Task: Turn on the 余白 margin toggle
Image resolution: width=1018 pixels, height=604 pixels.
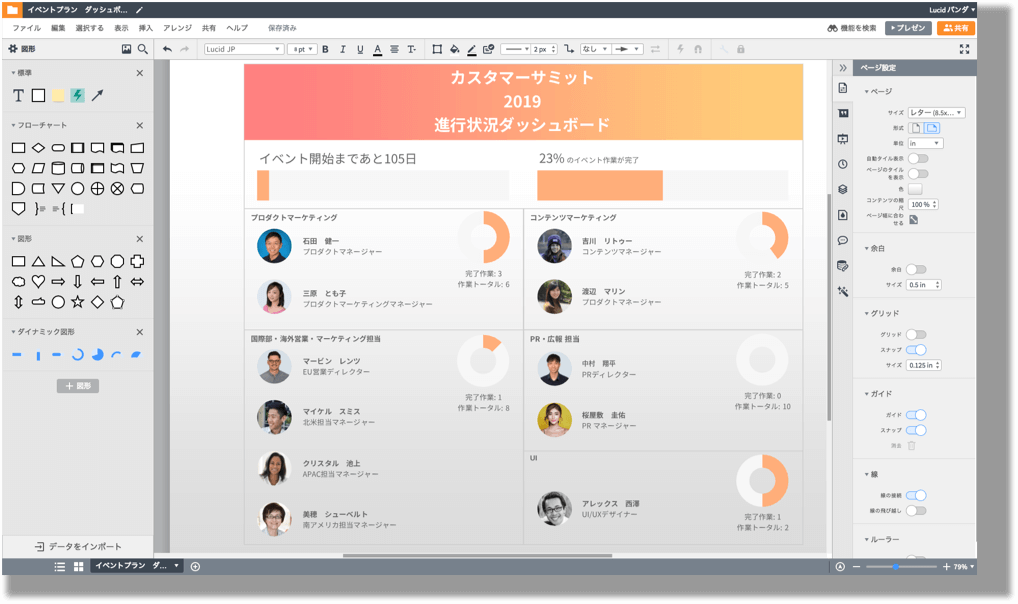Action: coord(918,268)
